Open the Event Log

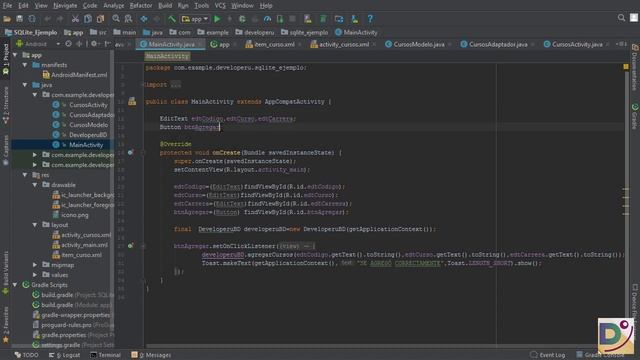pyautogui.click(x=548, y=355)
